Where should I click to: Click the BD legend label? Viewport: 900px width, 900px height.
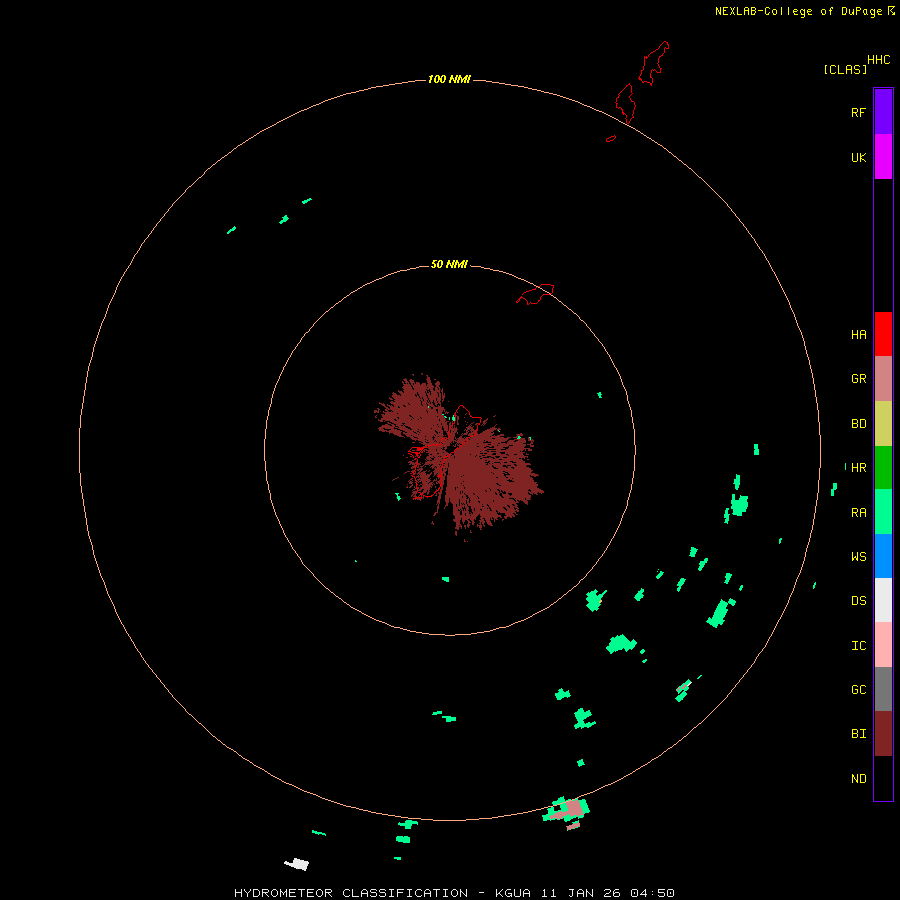[858, 424]
